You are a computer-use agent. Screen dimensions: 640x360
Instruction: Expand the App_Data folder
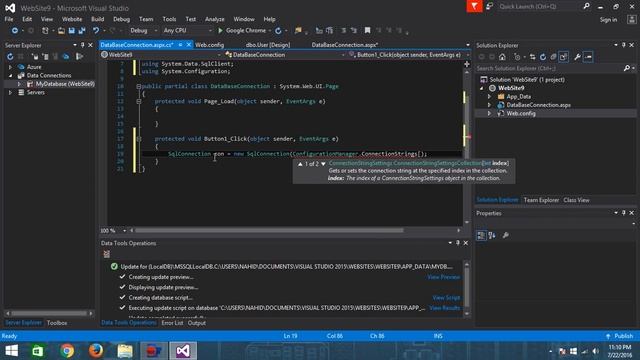[x=489, y=97]
